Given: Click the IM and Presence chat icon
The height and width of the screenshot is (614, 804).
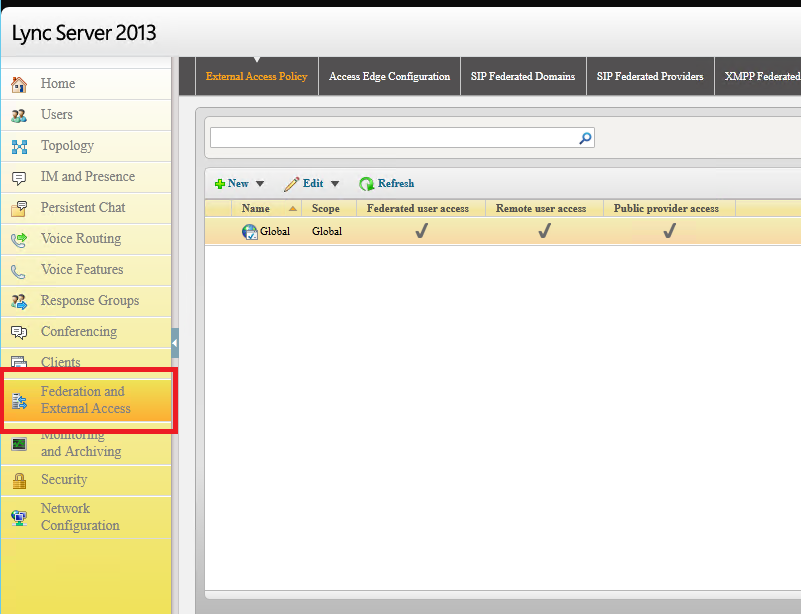Looking at the screenshot, I should point(19,178).
